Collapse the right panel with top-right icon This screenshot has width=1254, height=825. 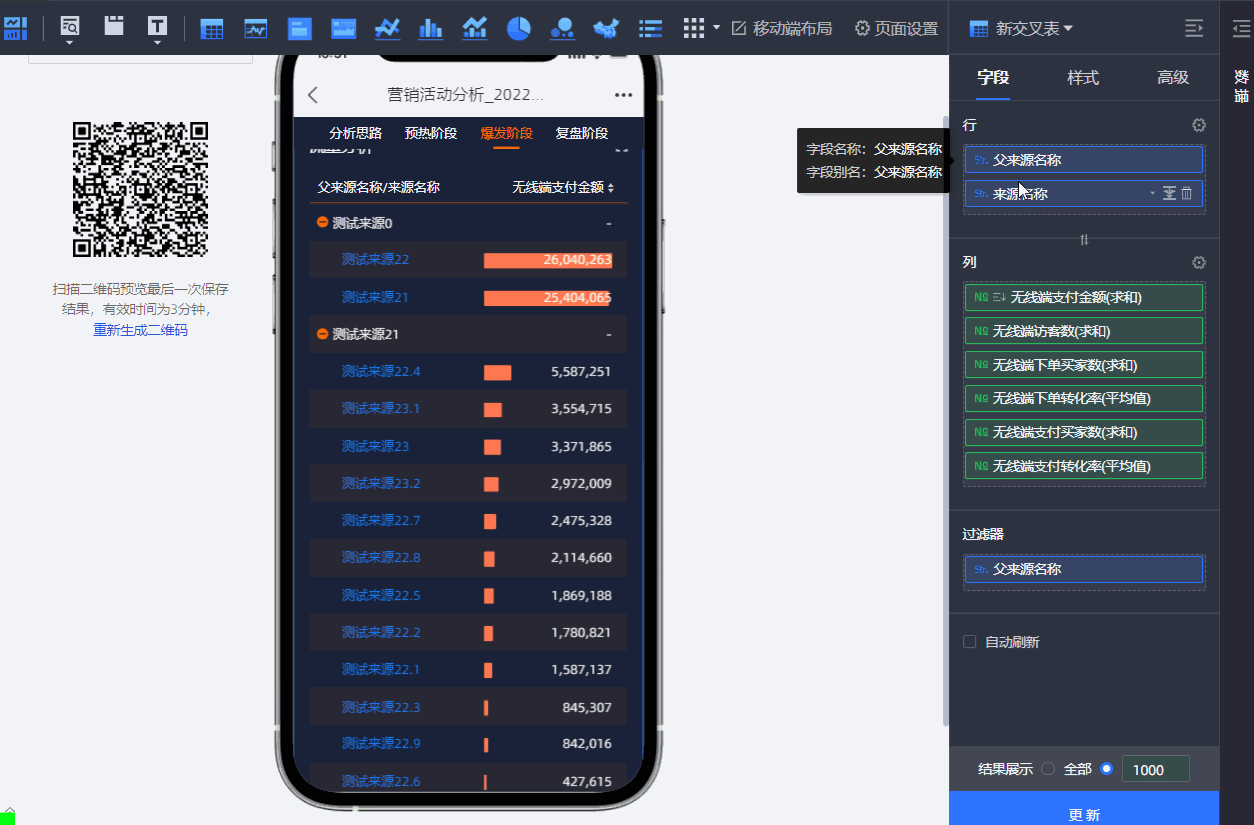[1194, 29]
